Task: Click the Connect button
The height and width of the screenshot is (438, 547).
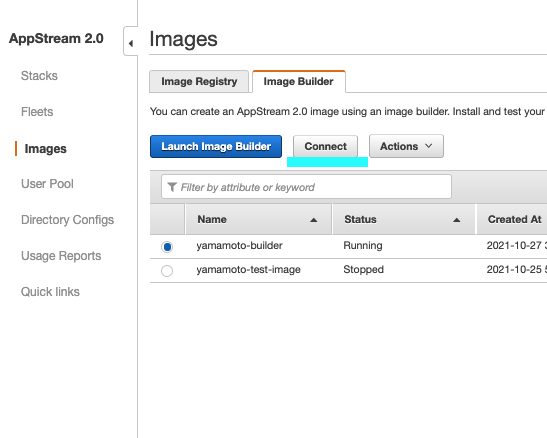Action: (x=325, y=146)
